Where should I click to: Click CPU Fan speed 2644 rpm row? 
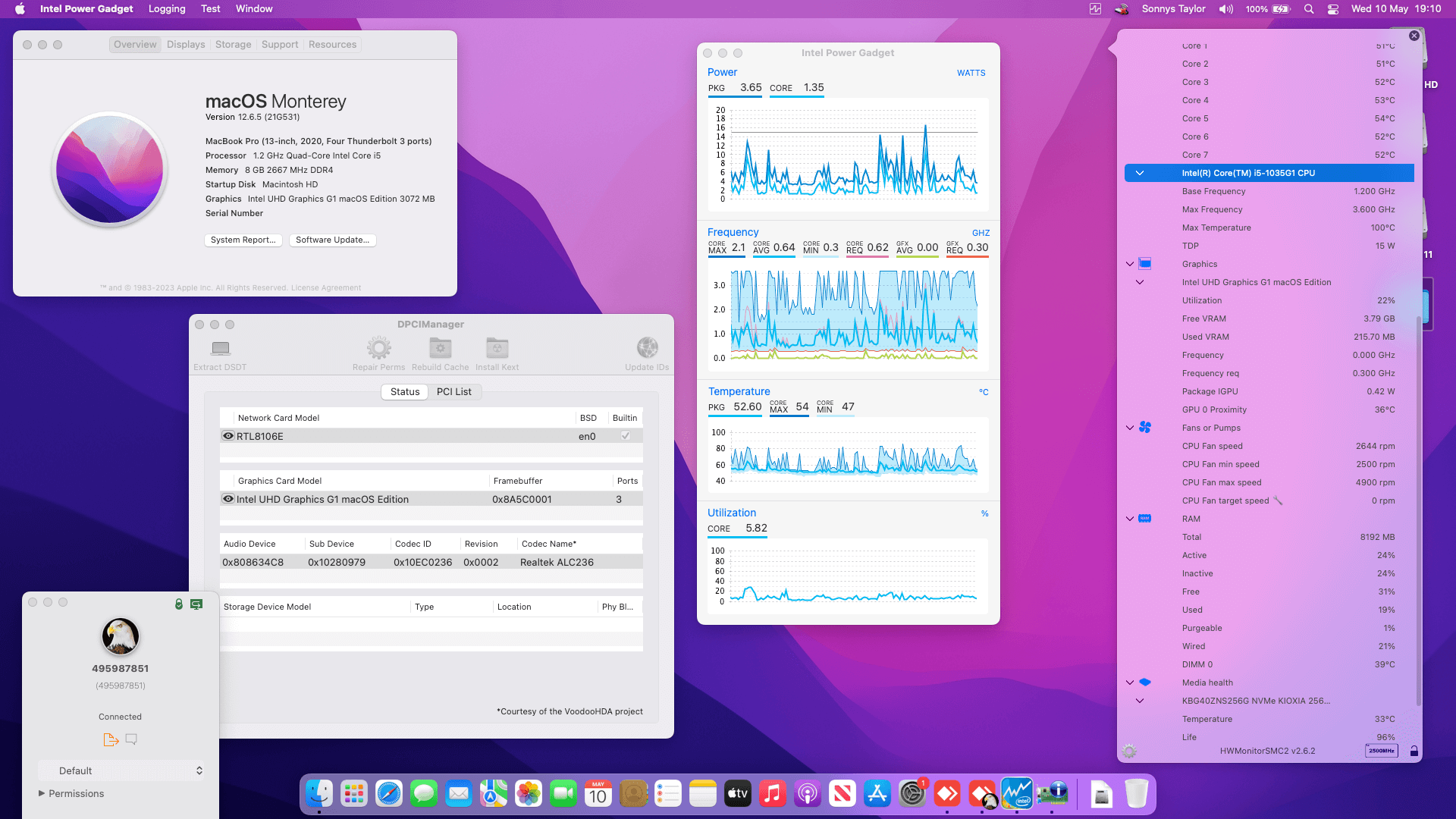1288,446
